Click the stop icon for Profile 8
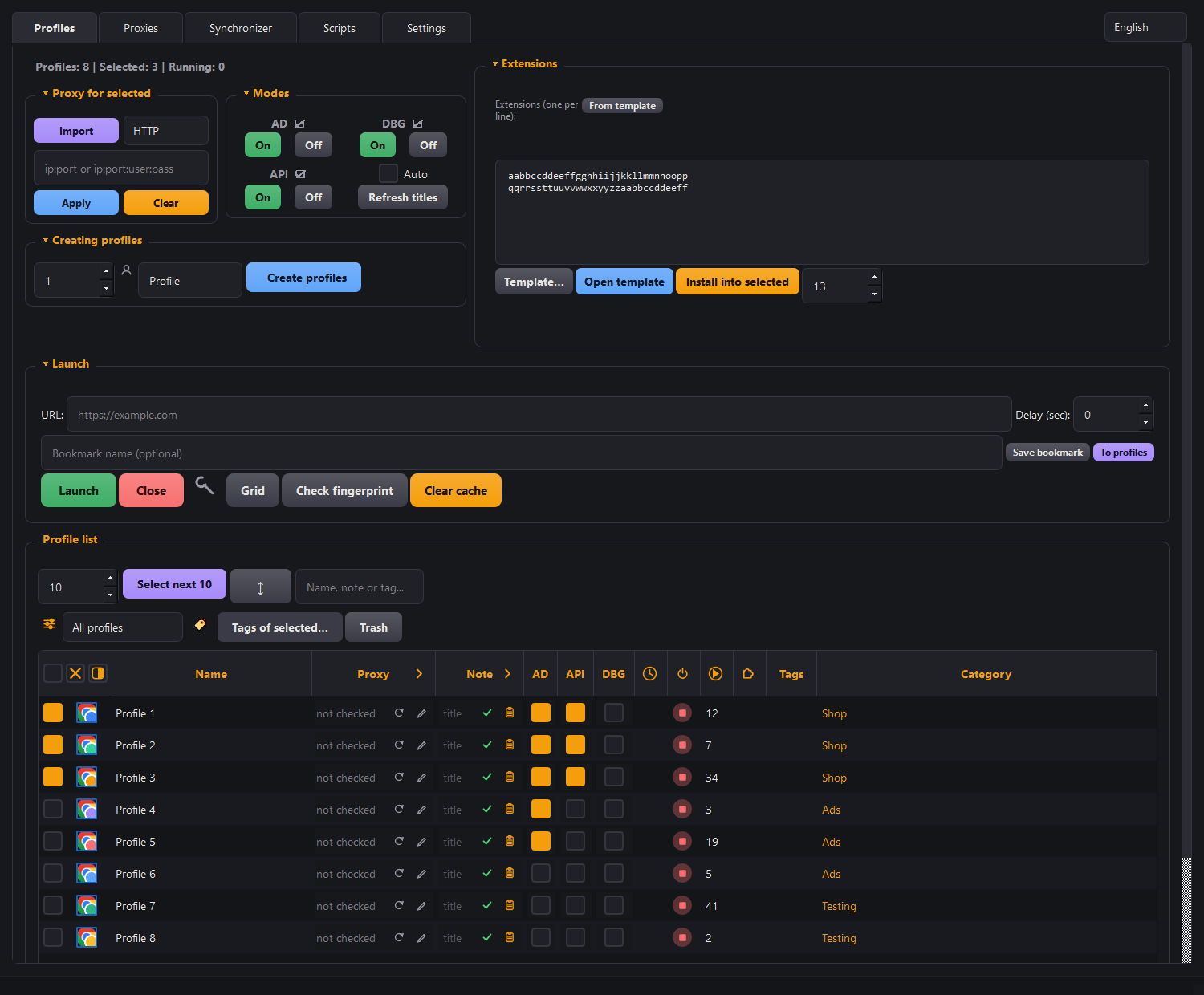The image size is (1204, 995). 682,937
